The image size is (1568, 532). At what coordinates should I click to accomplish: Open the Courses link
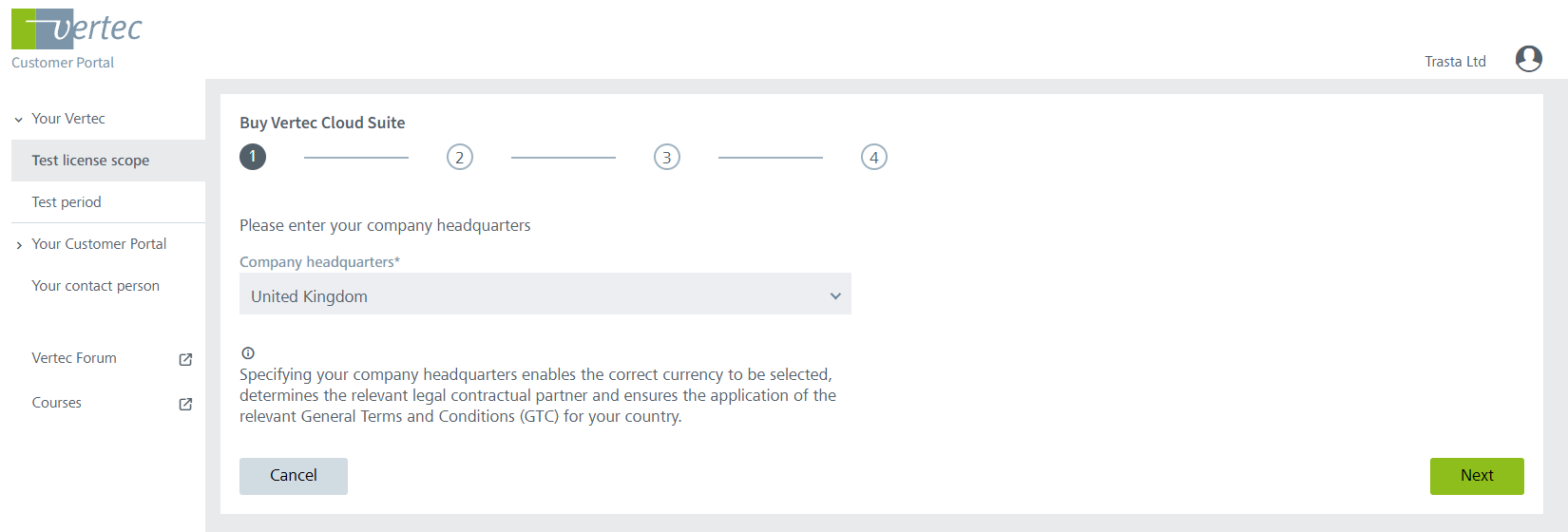[56, 403]
